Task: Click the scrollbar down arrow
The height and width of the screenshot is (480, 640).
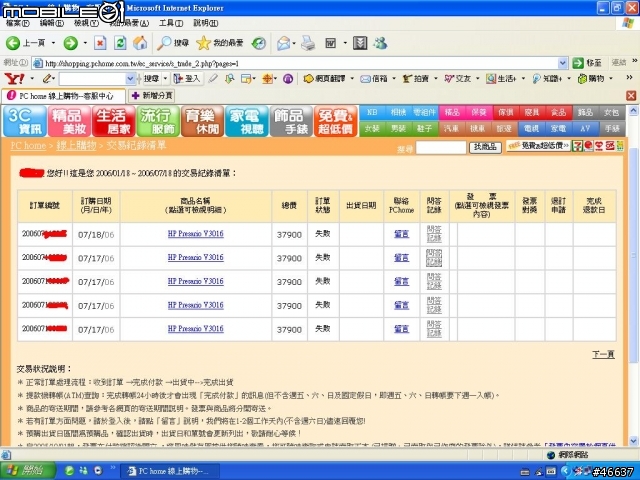Action: (x=633, y=441)
